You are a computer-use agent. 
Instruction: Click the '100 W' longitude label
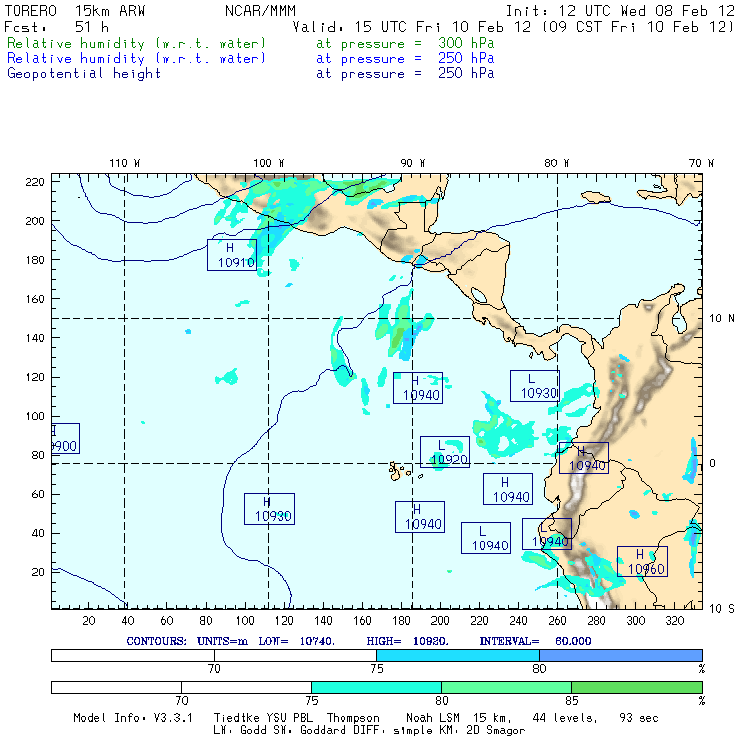pos(269,163)
